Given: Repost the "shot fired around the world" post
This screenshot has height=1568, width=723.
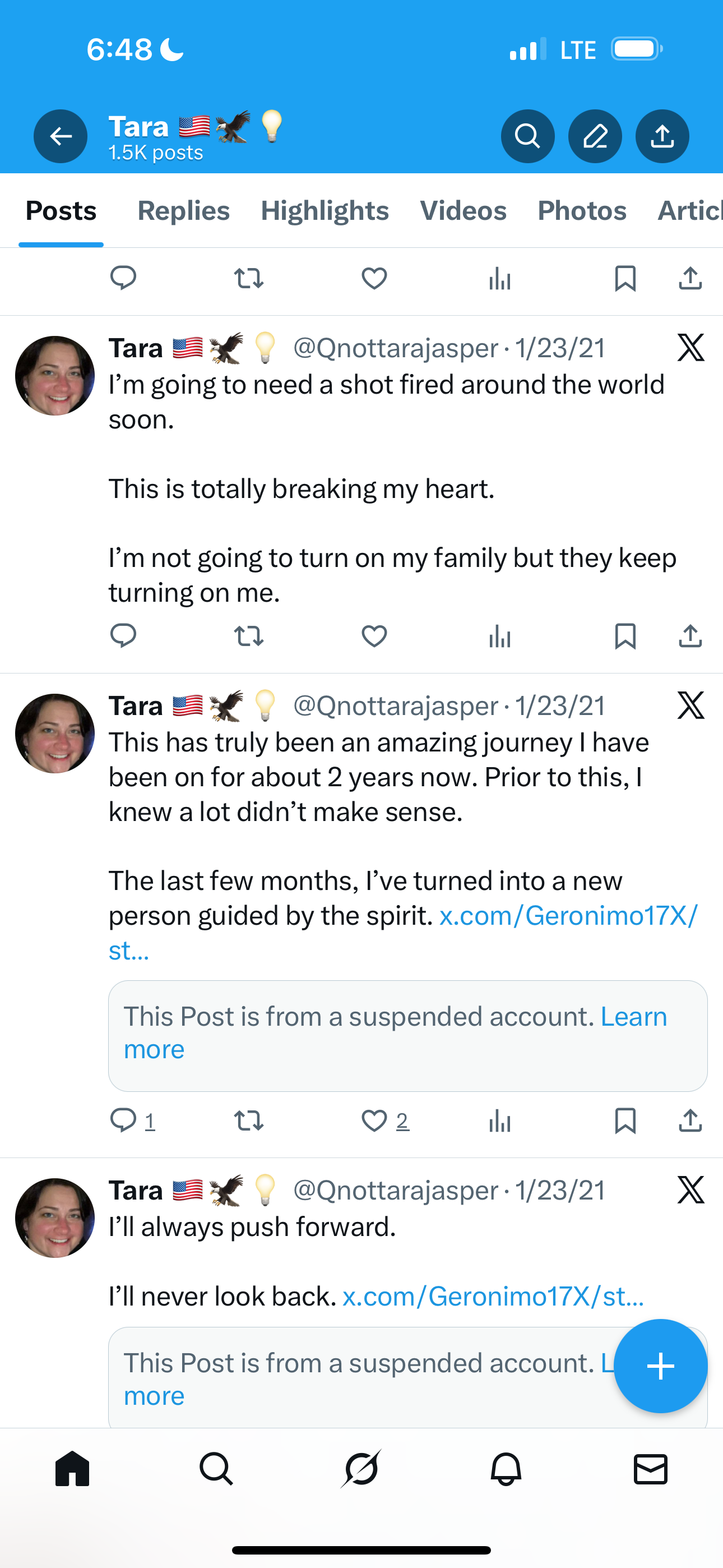Looking at the screenshot, I should coord(248,636).
